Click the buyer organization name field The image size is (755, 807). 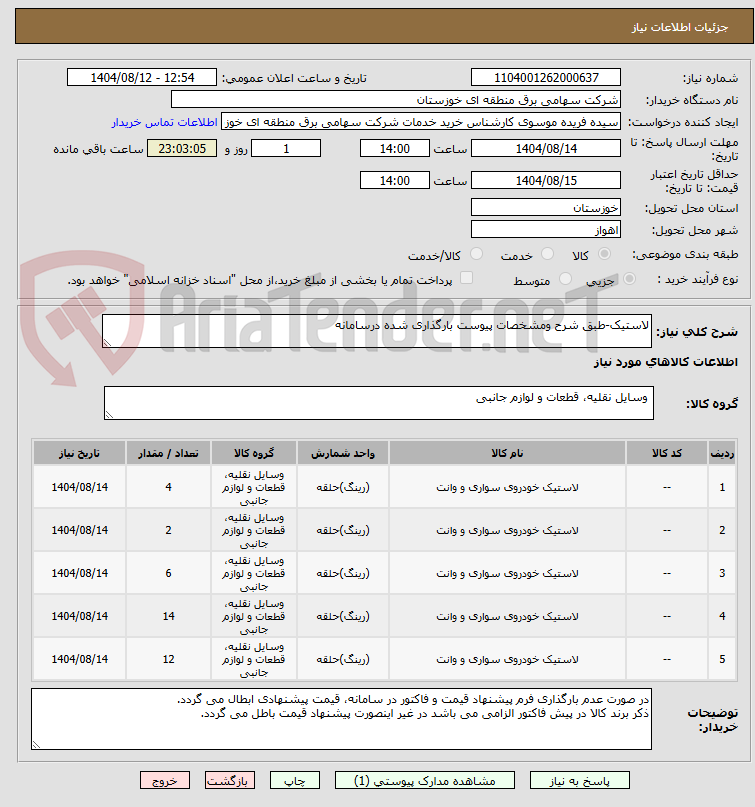click(395, 100)
